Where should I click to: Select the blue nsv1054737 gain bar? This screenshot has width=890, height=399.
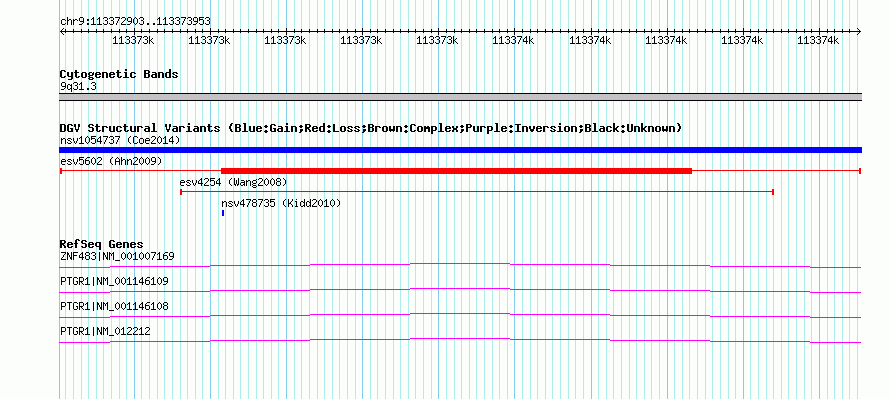(460, 150)
